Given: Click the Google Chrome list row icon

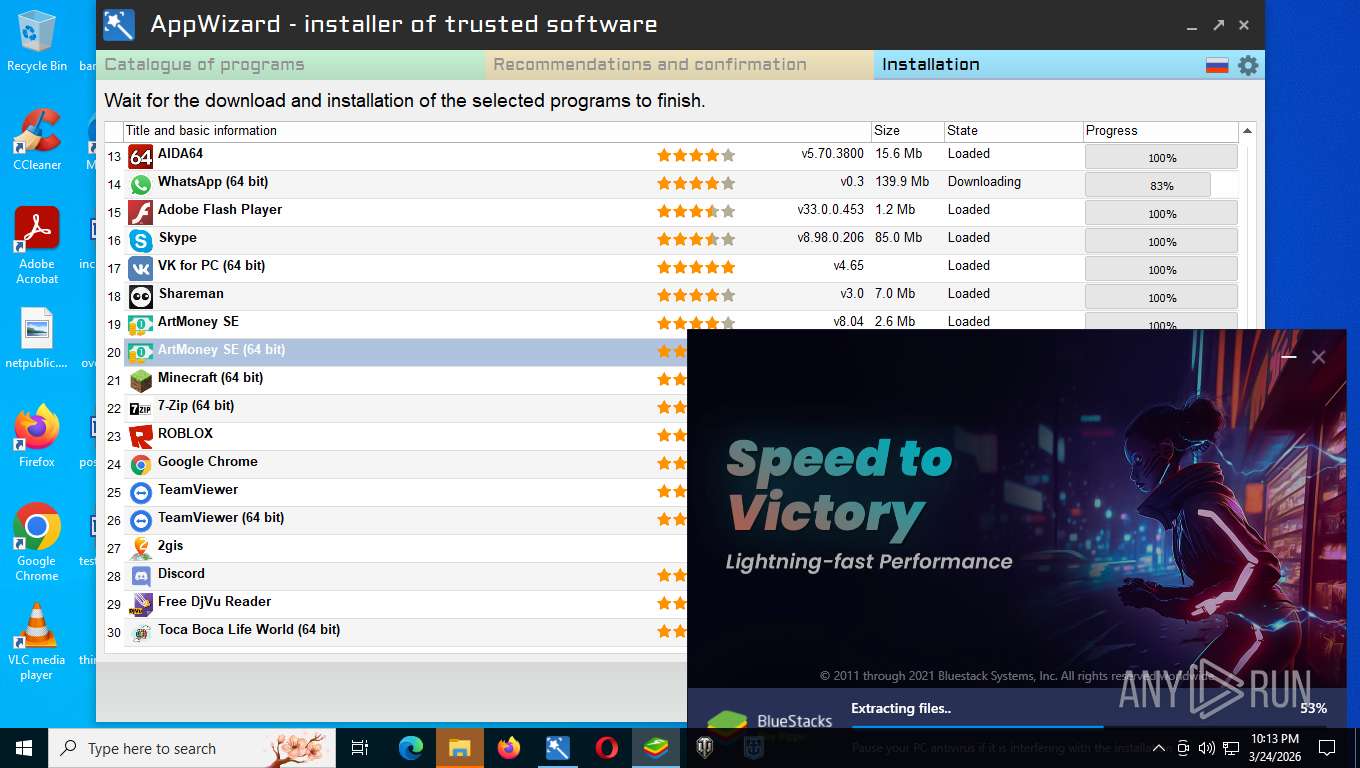Looking at the screenshot, I should click(141, 464).
